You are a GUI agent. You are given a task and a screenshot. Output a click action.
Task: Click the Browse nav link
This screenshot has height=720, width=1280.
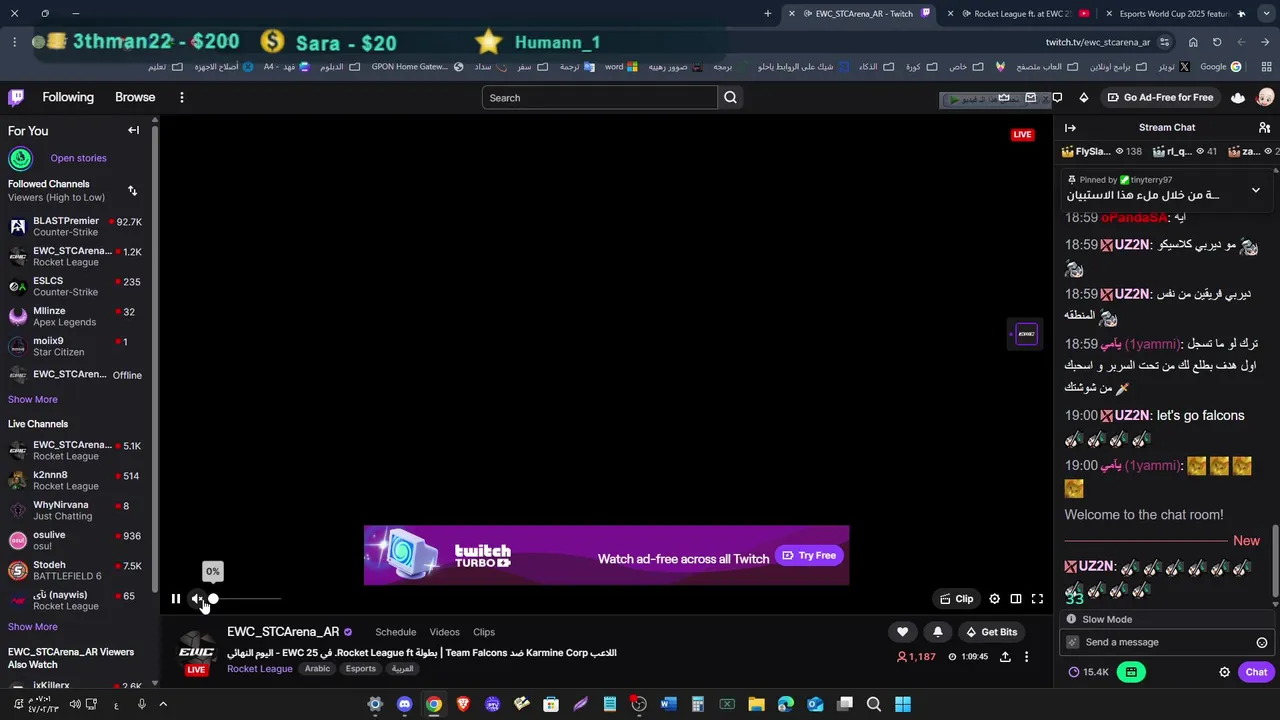point(135,97)
